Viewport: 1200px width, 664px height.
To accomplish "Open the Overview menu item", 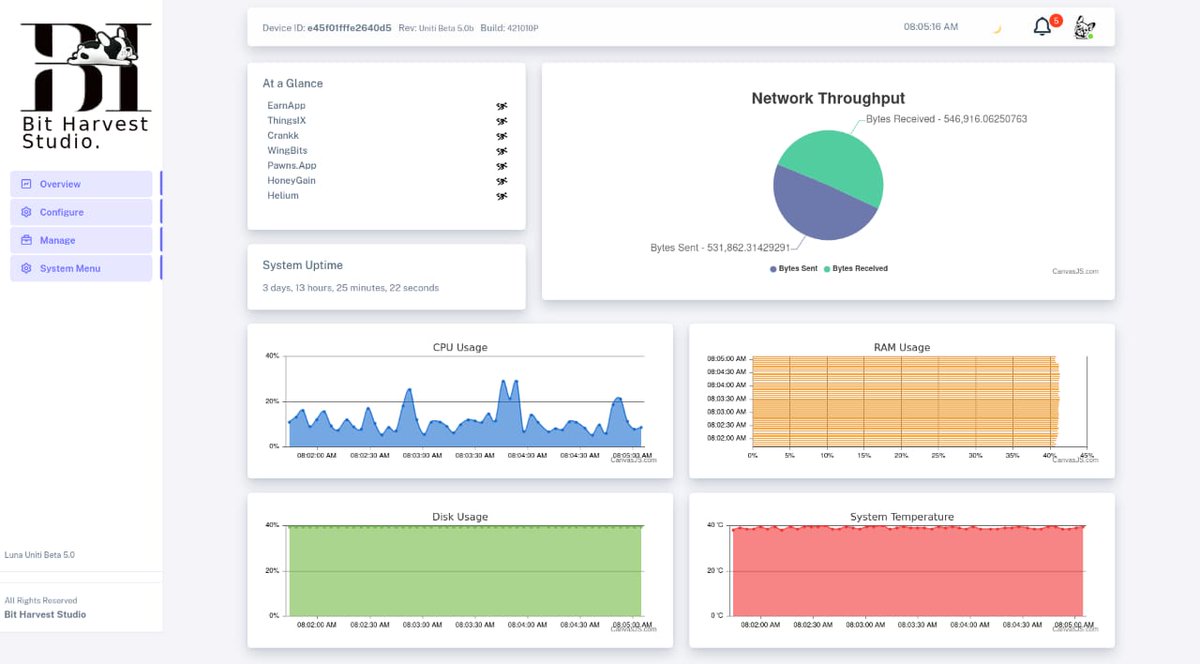I will pos(81,184).
